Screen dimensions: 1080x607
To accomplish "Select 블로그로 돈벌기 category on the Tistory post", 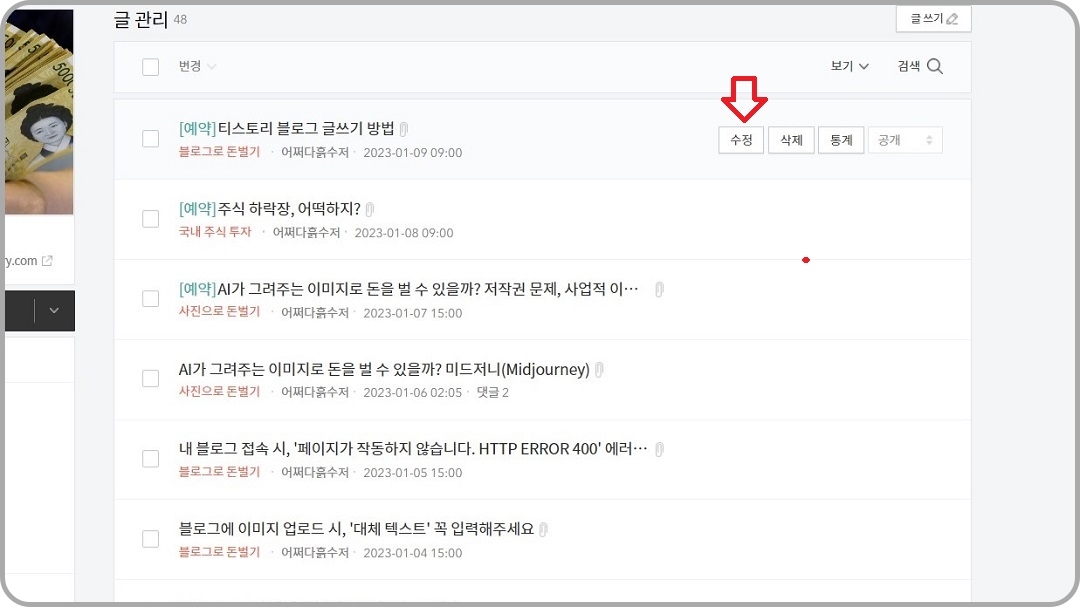I will point(219,152).
